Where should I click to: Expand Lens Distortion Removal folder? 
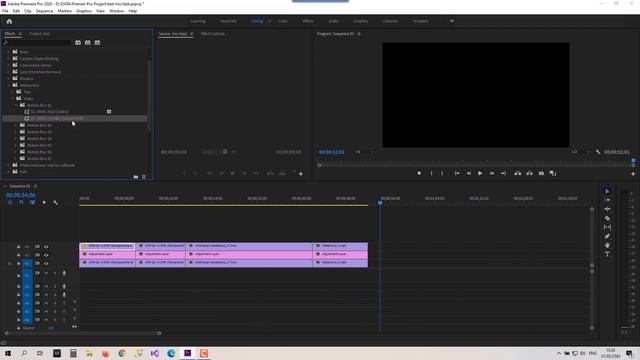9,72
